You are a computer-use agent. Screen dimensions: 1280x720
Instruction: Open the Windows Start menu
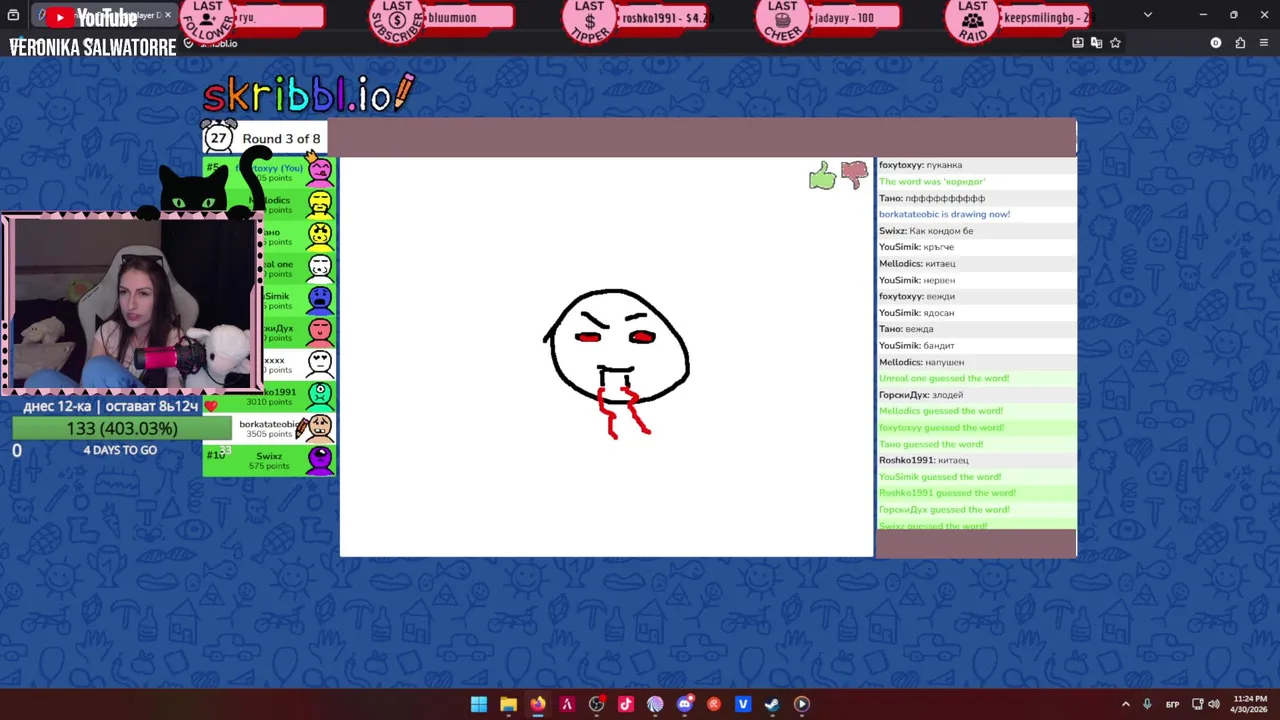pos(479,704)
